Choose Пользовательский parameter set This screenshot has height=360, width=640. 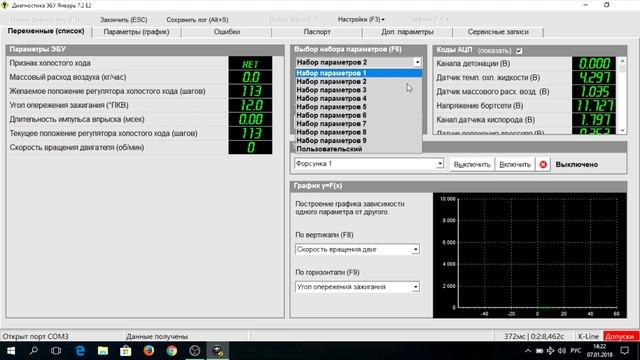coord(359,149)
